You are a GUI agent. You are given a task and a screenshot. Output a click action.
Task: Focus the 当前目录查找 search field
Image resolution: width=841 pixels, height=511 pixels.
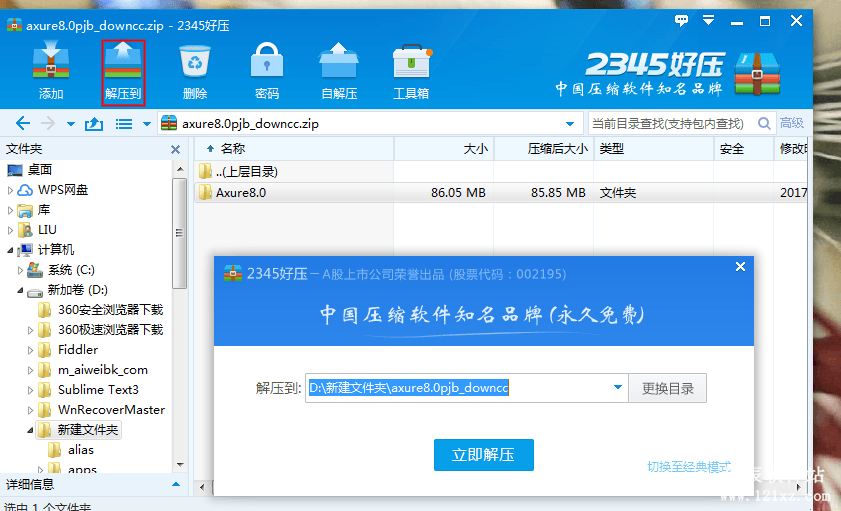point(673,124)
